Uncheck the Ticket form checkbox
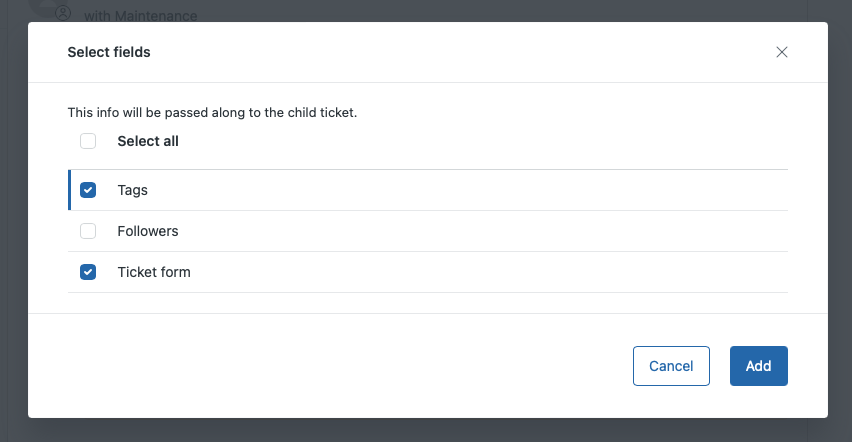This screenshot has width=852, height=442. click(88, 272)
